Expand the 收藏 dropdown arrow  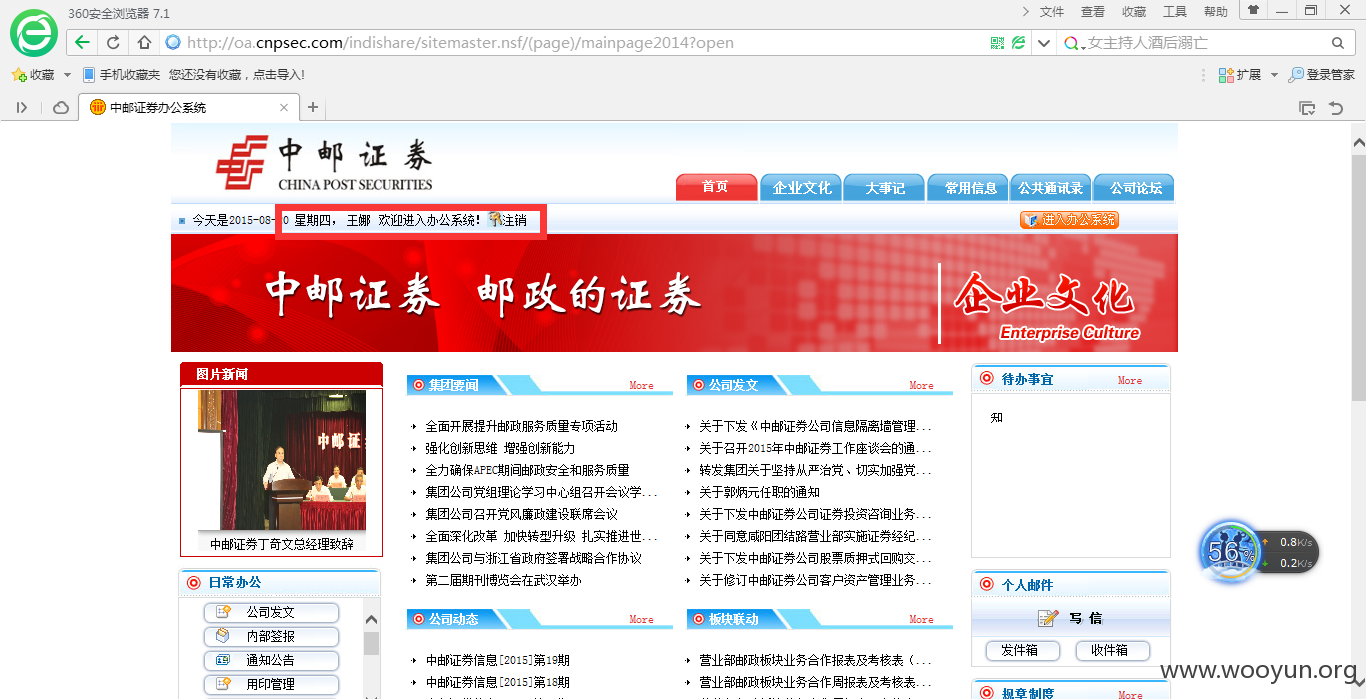tap(67, 75)
